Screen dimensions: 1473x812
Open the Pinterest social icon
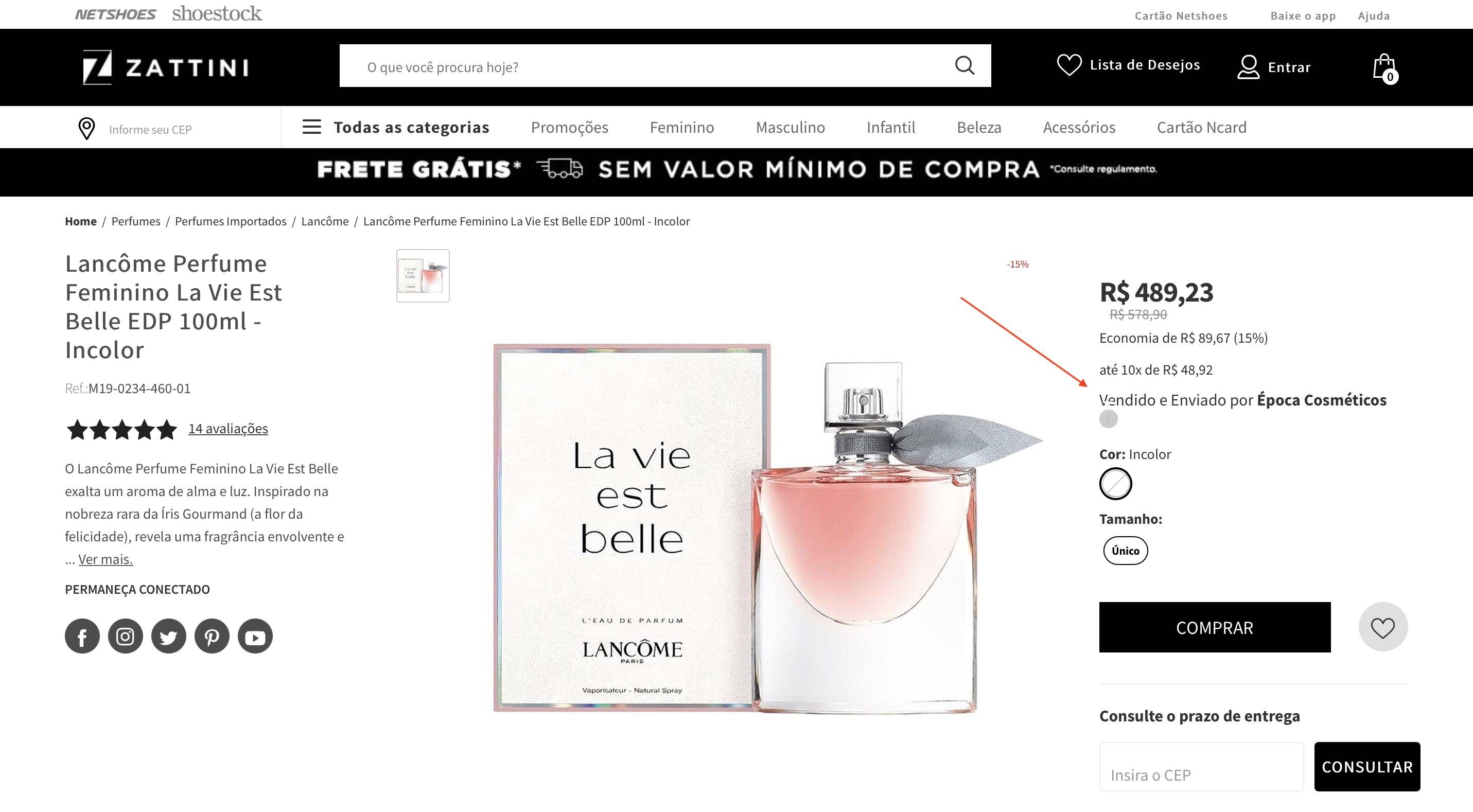(x=212, y=636)
